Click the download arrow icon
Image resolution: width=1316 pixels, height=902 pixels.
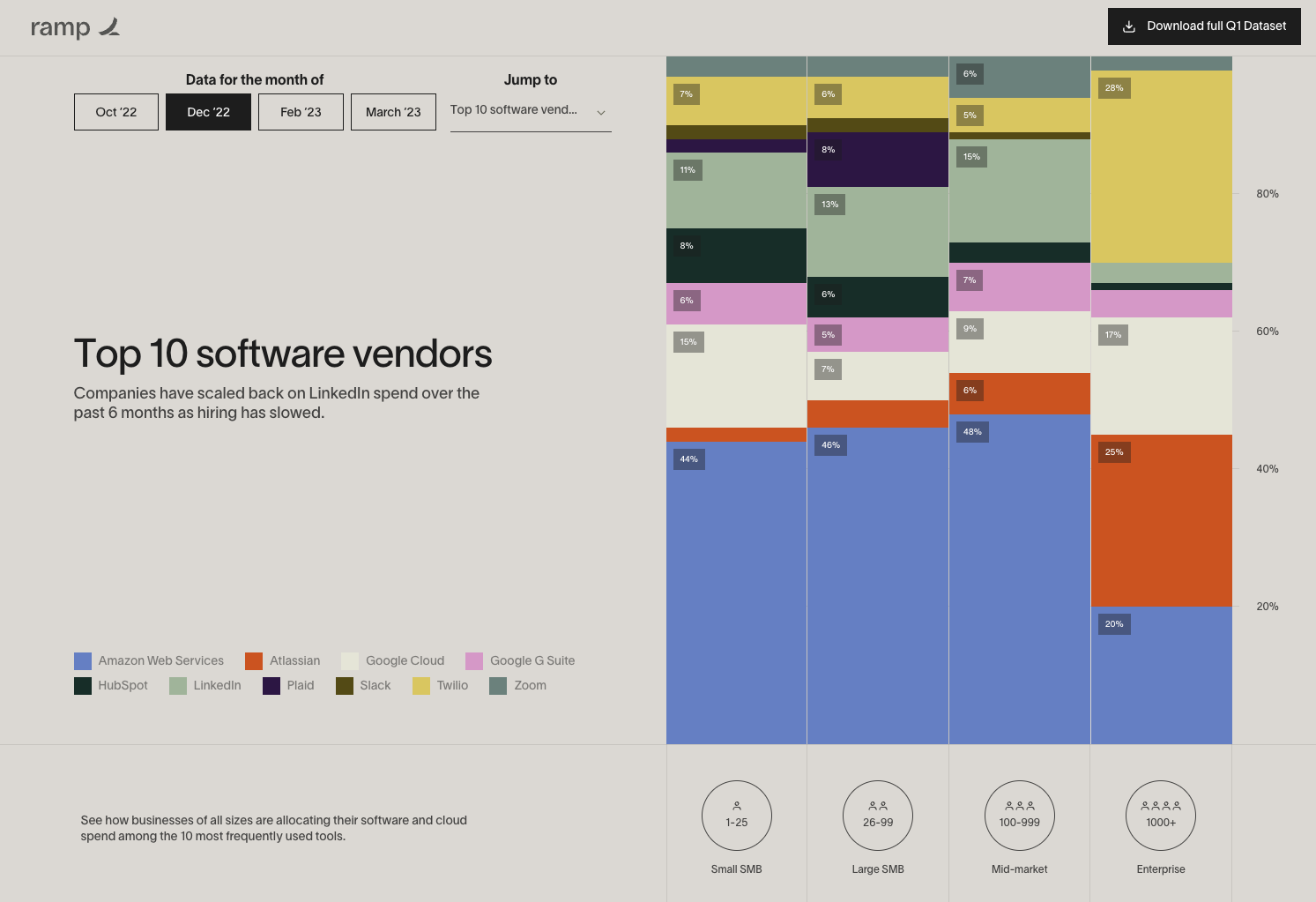pyautogui.click(x=1128, y=26)
